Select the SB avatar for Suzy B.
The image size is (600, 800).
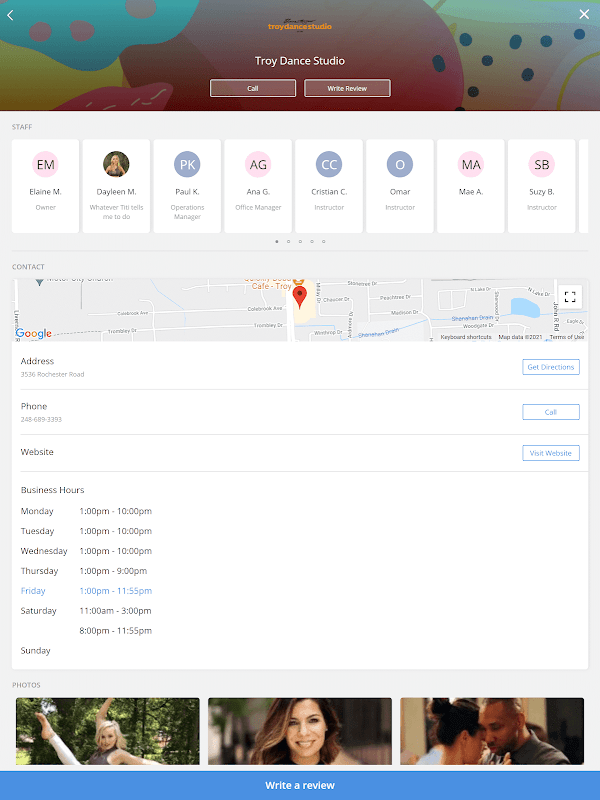coord(542,164)
